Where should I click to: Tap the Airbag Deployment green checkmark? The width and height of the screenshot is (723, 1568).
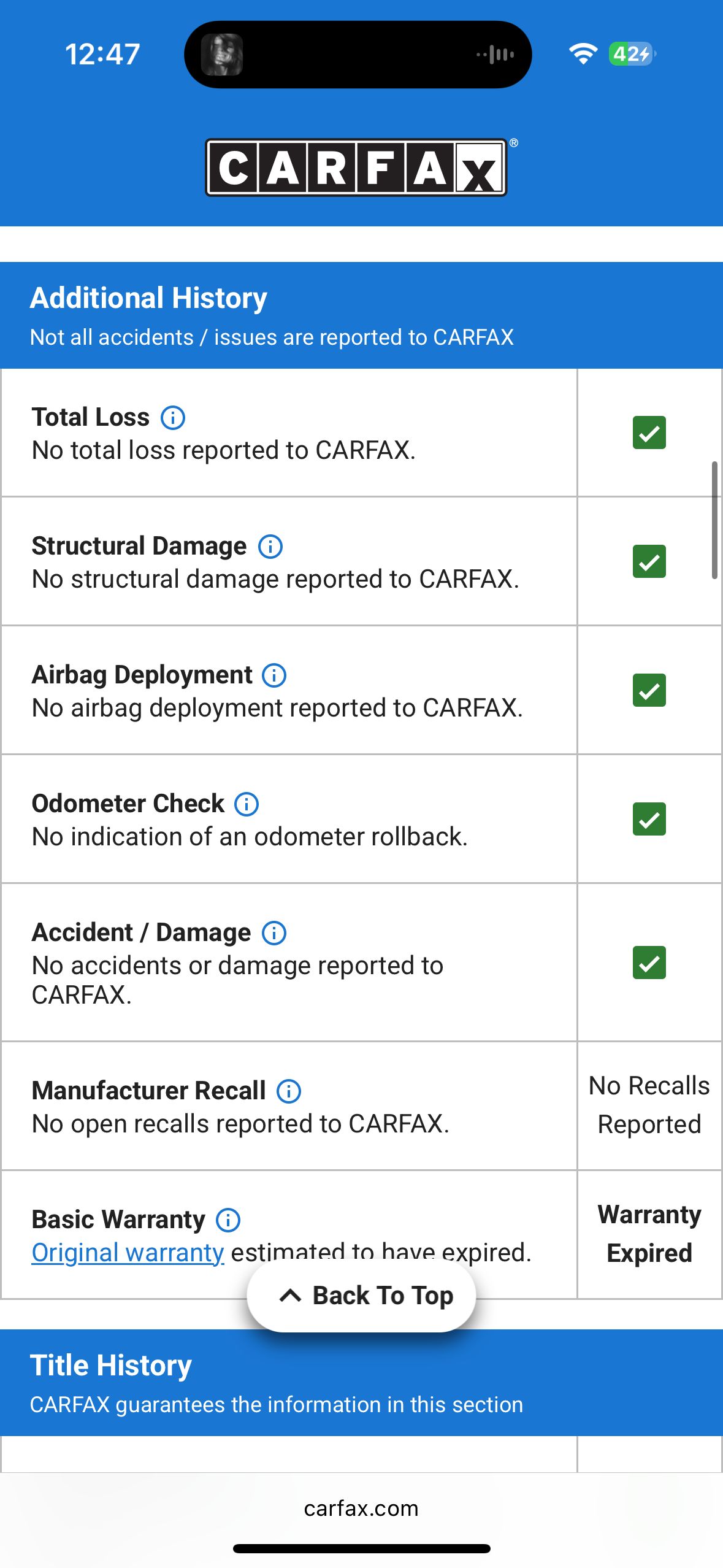click(649, 691)
